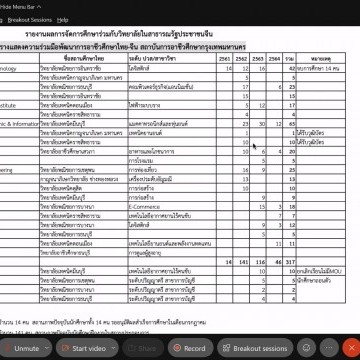Open the more options ellipsis button

329,348
